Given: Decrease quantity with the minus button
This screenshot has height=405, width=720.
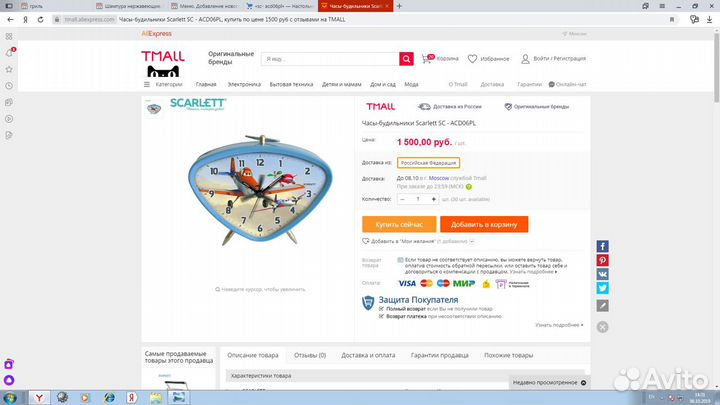Looking at the screenshot, I should click(403, 199).
